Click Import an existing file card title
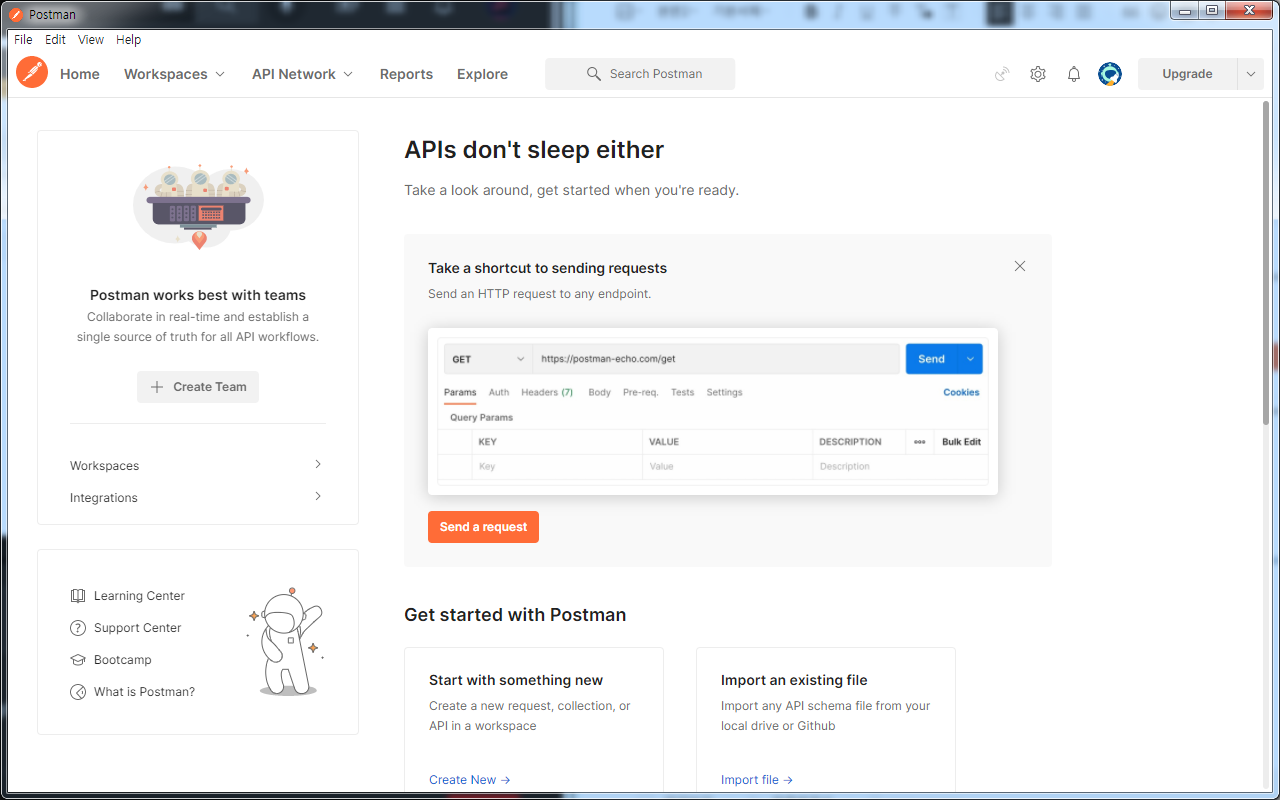Screen dimensions: 1280x800 794,680
